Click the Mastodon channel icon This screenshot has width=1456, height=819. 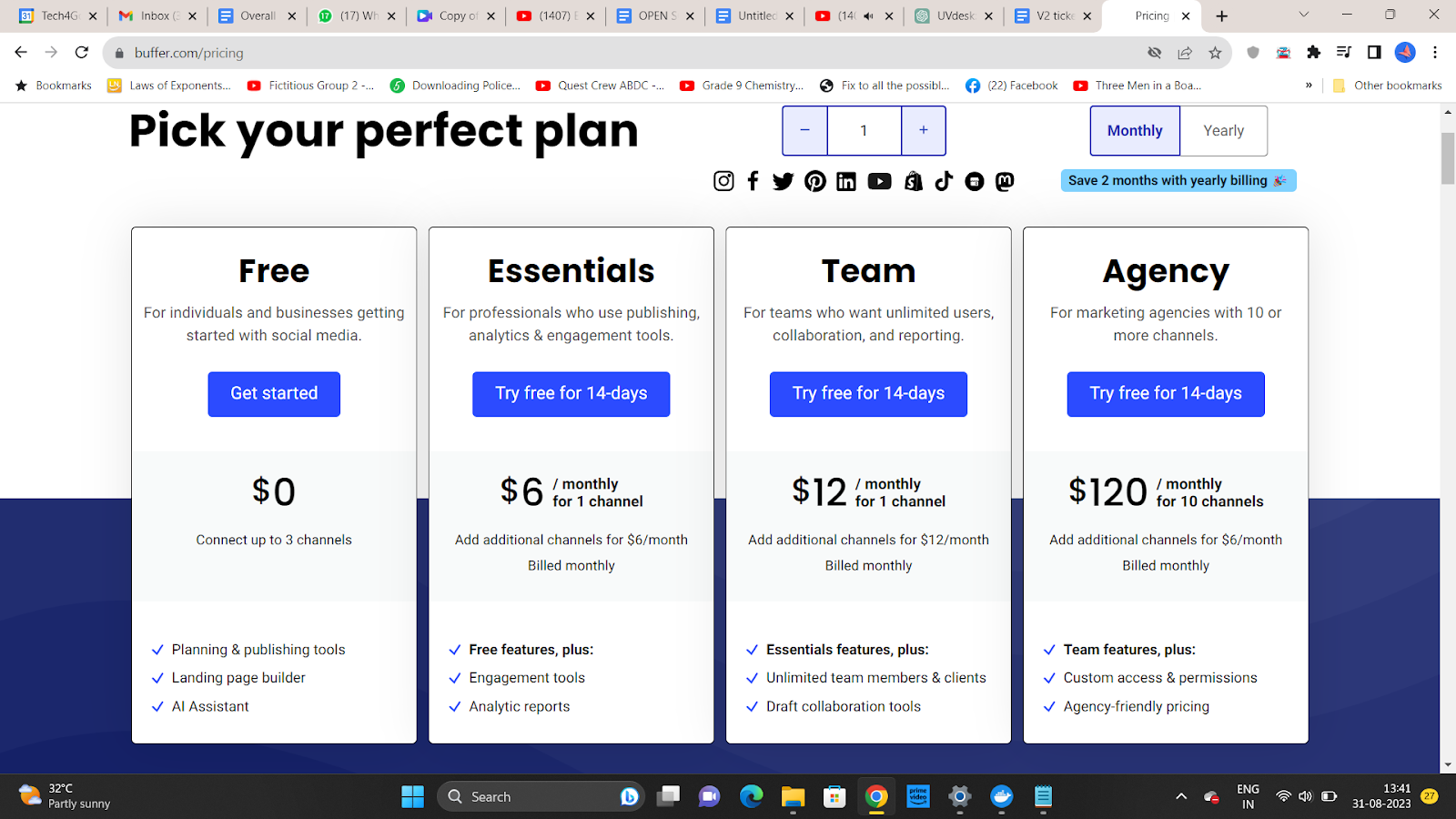coord(1005,181)
